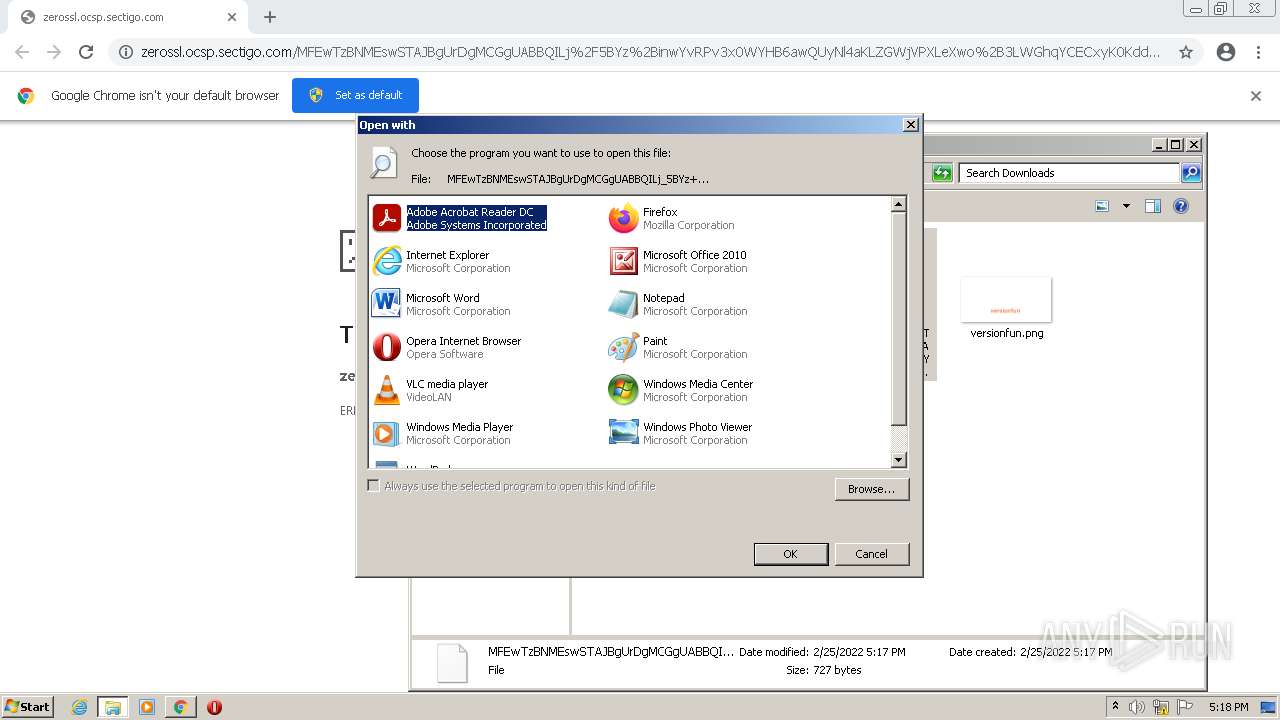This screenshot has height=720, width=1280.
Task: Choose the Notepad icon
Action: 623,304
